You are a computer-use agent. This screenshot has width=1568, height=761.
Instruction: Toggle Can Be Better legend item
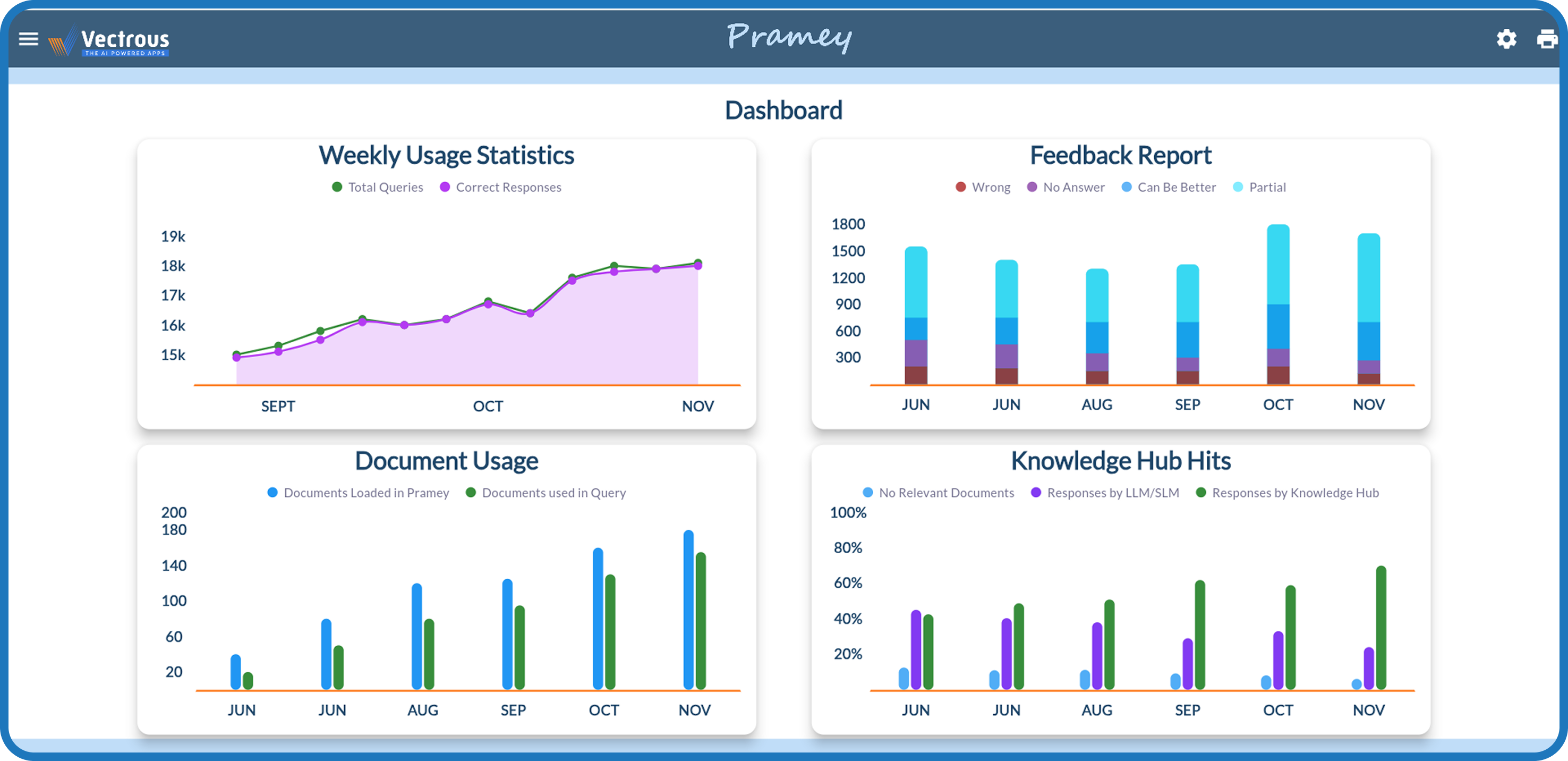[1169, 187]
